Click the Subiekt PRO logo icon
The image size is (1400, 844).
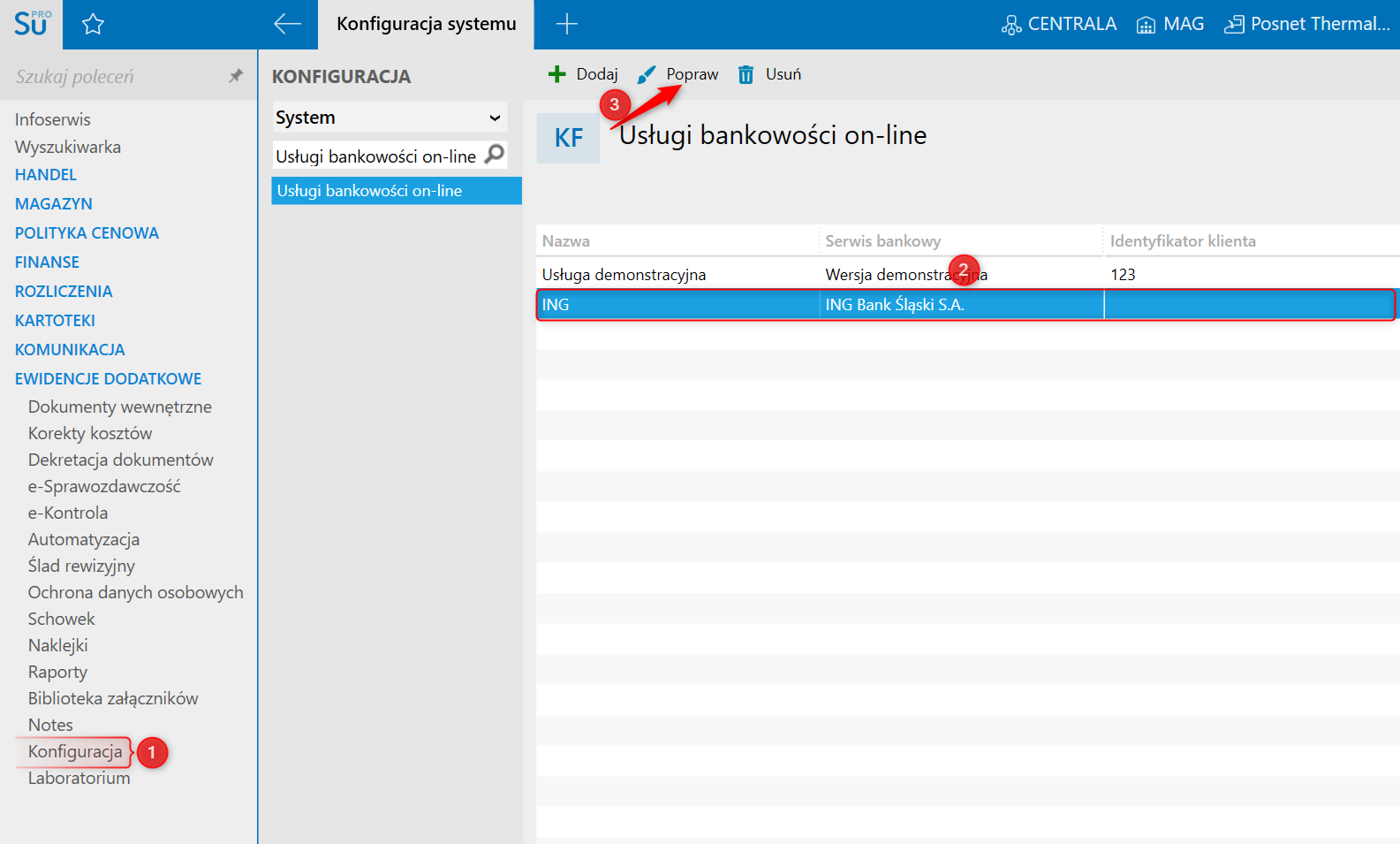click(32, 24)
